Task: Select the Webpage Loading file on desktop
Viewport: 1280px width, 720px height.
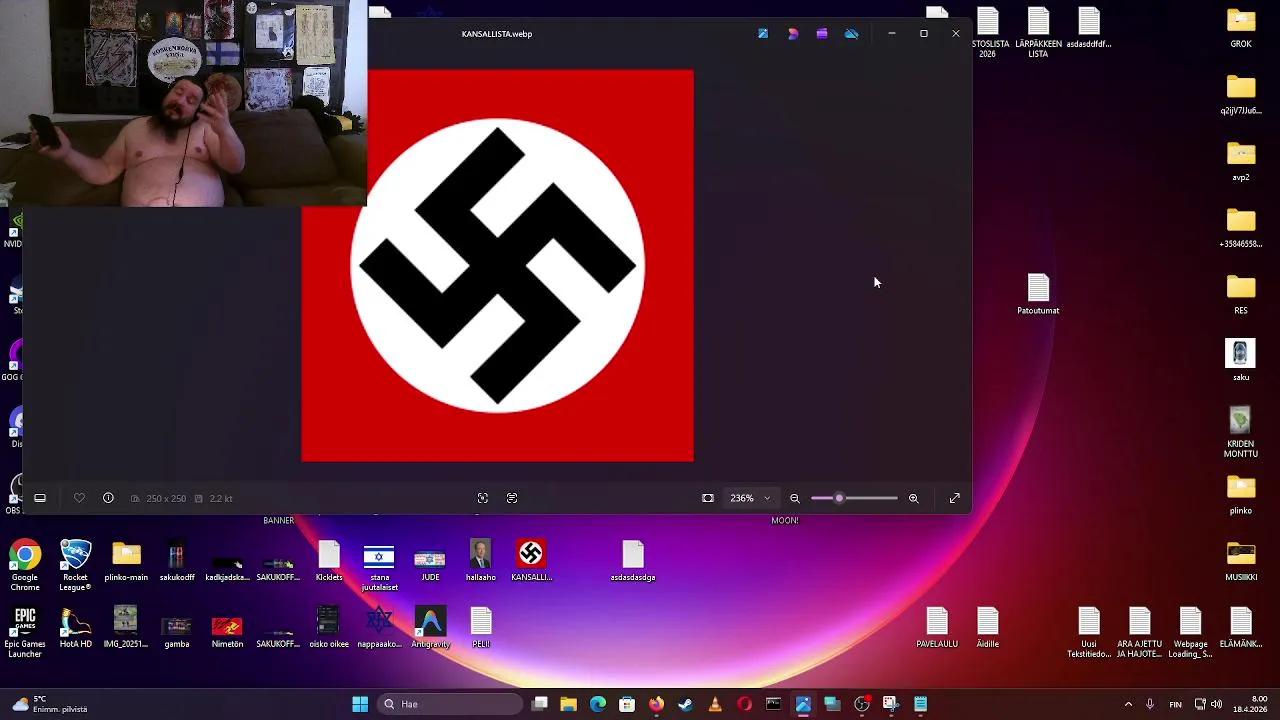Action: pyautogui.click(x=1190, y=632)
